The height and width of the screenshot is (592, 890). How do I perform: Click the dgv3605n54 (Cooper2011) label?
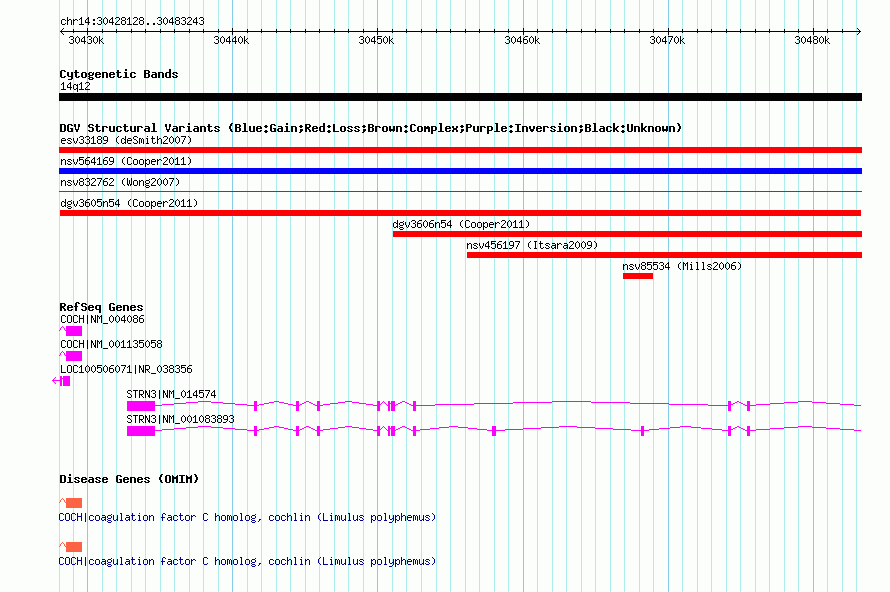click(x=129, y=203)
